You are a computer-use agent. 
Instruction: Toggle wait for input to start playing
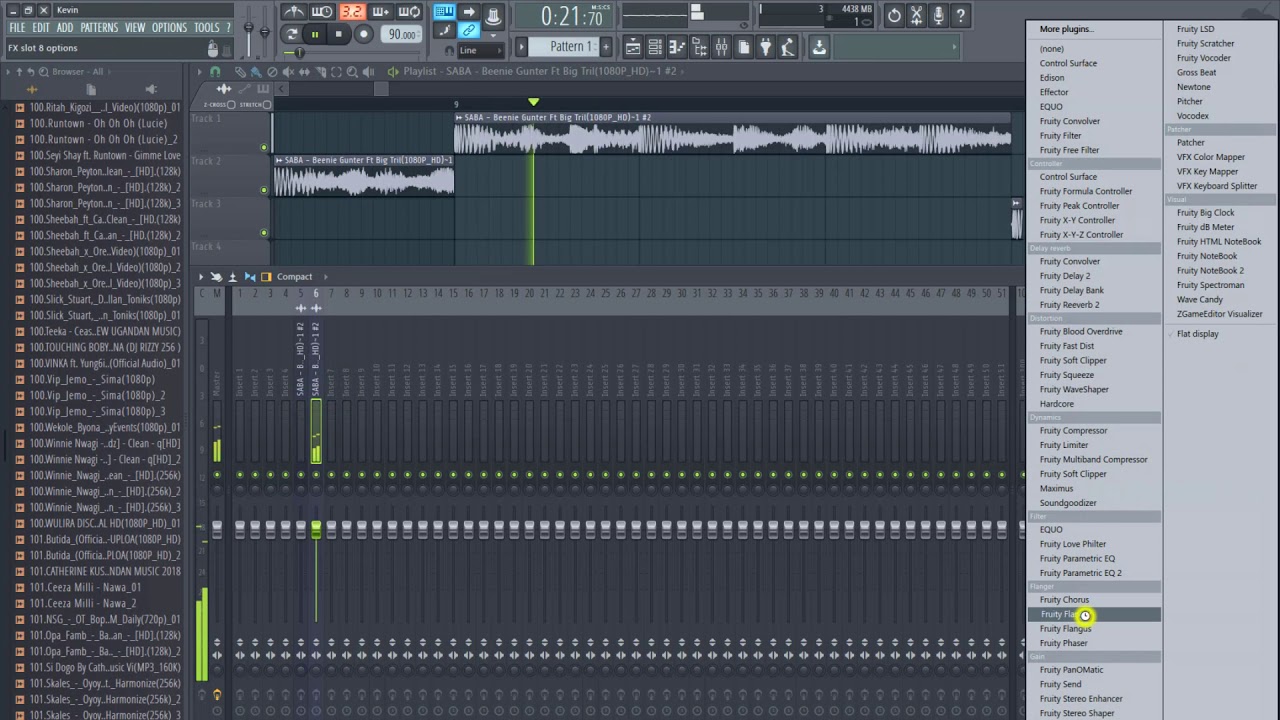click(x=322, y=12)
